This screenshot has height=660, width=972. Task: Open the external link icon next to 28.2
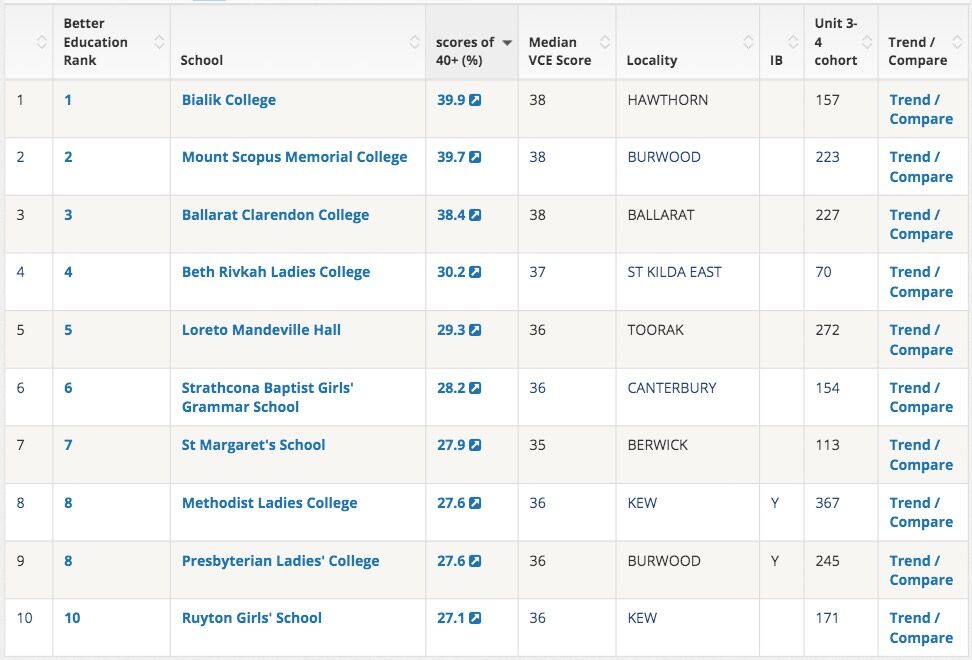[476, 388]
